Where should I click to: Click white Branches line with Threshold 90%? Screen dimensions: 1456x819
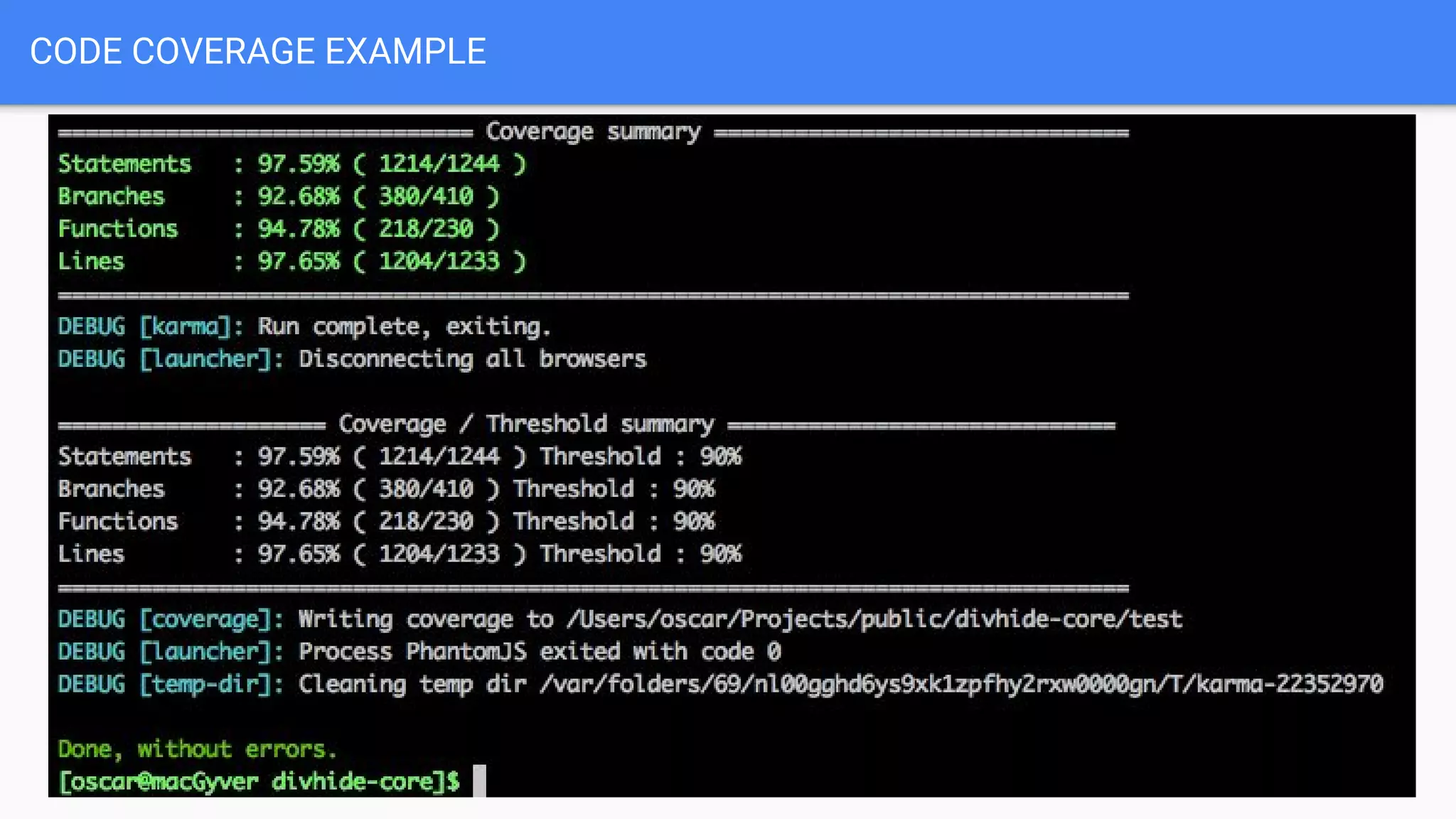387,490
